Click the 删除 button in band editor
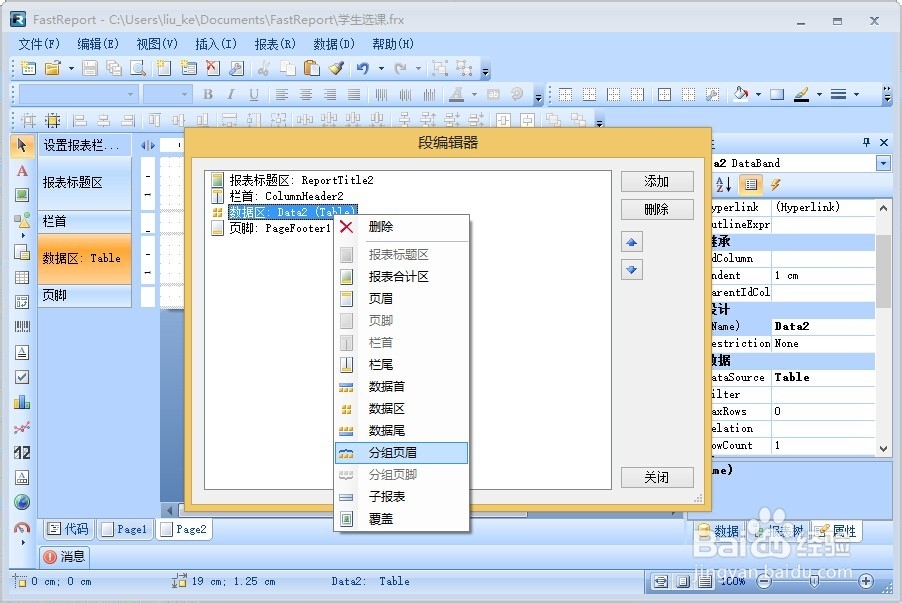902x603 pixels. click(x=657, y=209)
